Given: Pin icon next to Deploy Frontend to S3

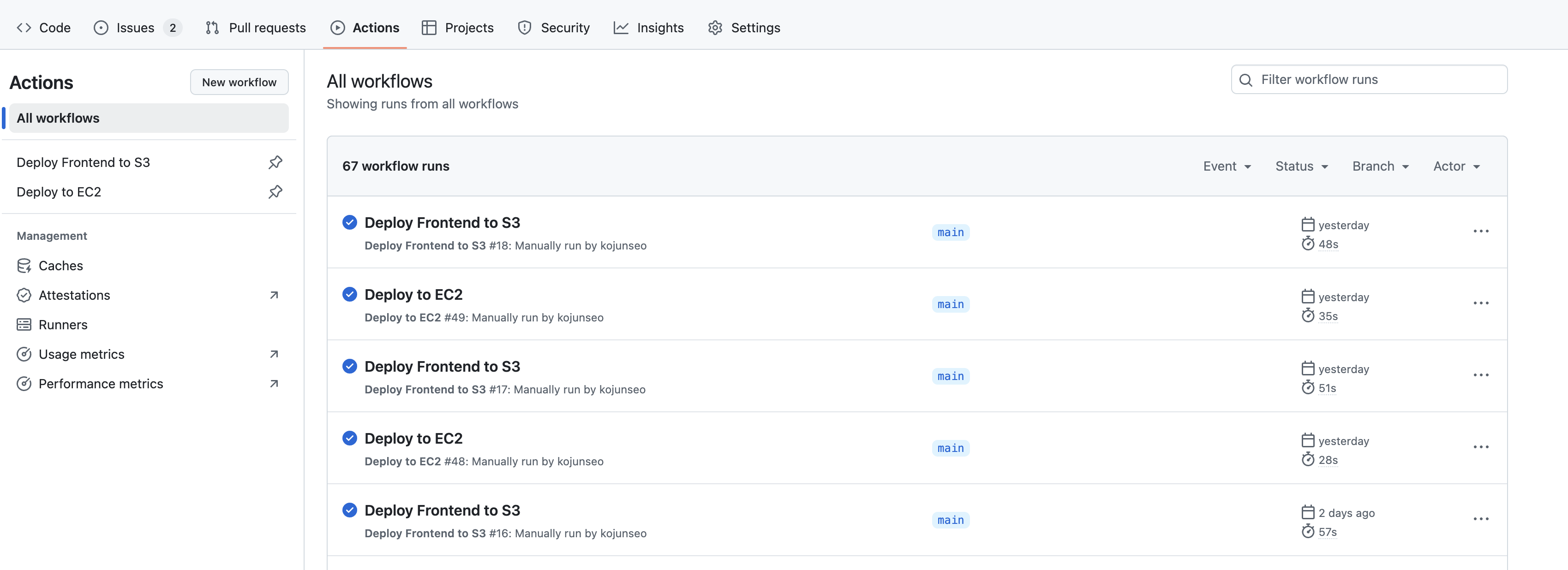Looking at the screenshot, I should click(275, 162).
